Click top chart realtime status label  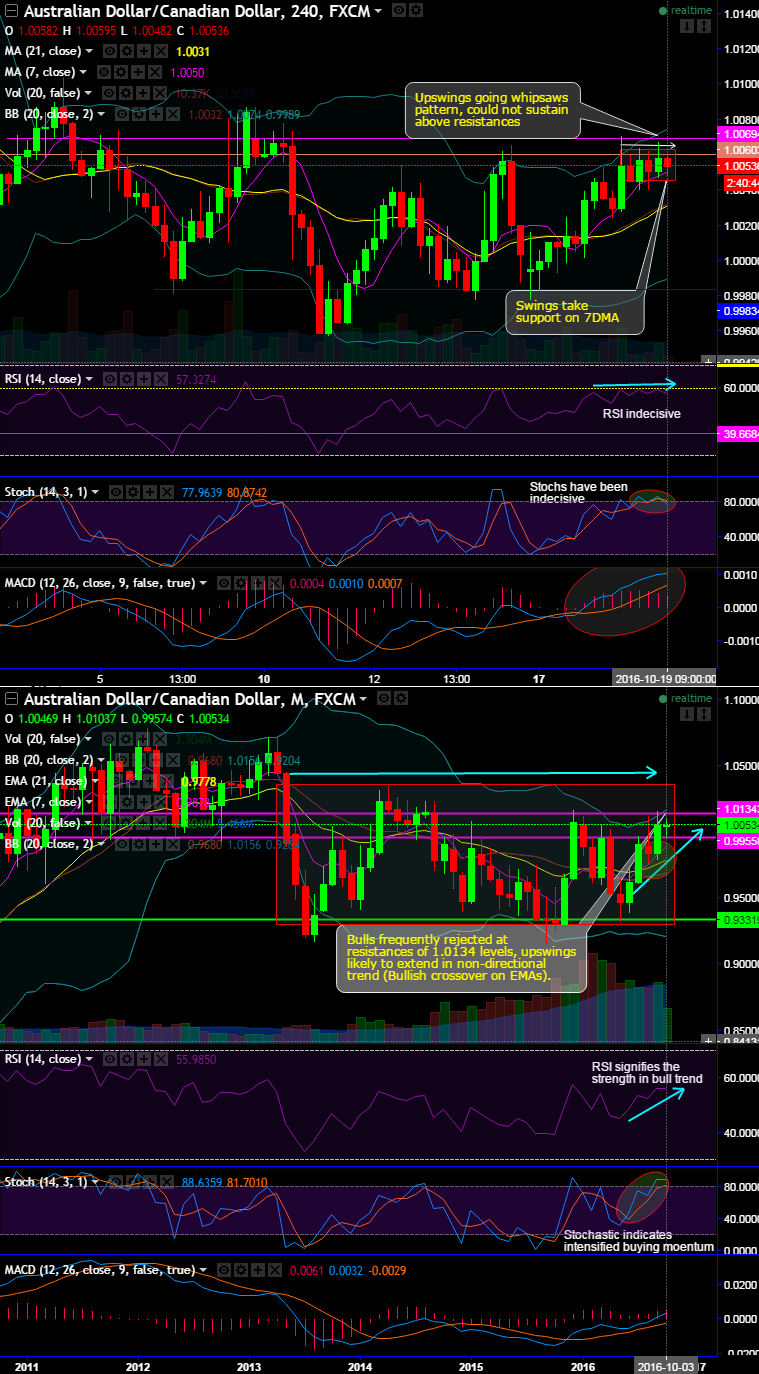[x=685, y=10]
